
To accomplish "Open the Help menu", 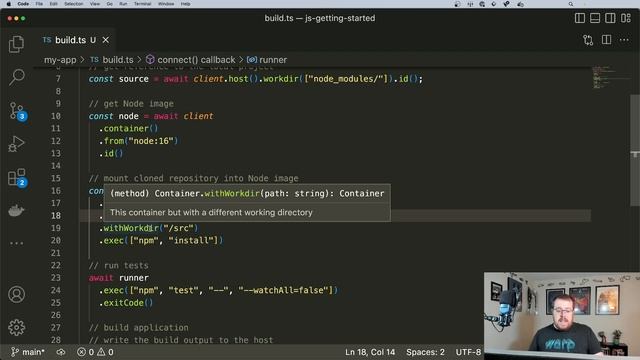I will [185, 4].
